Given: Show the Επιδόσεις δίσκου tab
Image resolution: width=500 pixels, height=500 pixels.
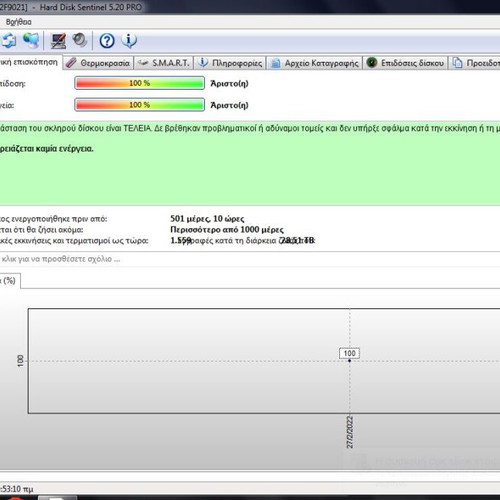Looking at the screenshot, I should (x=405, y=63).
